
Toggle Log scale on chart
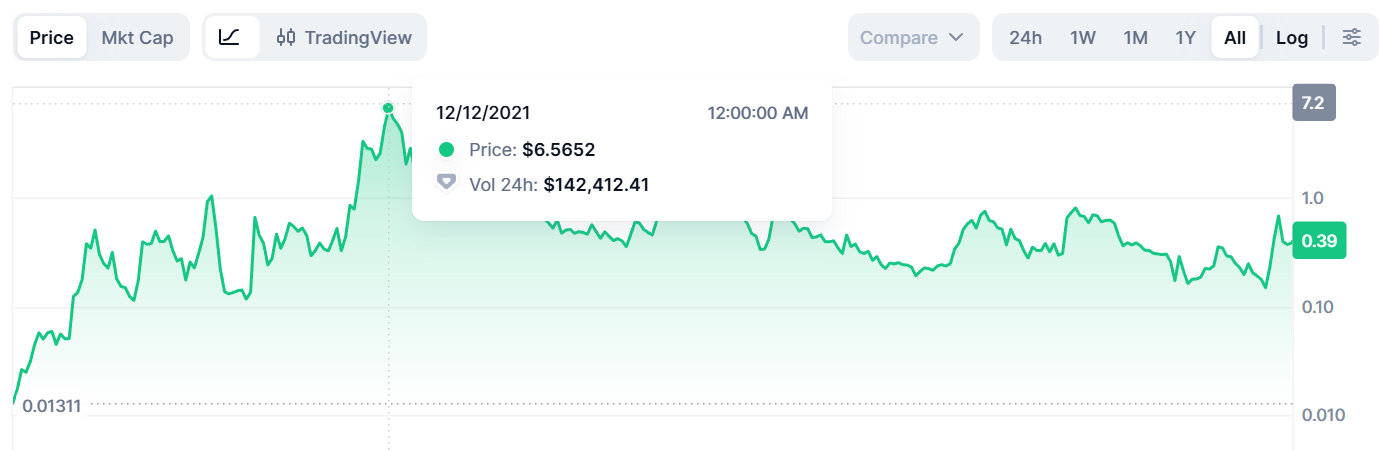tap(1291, 37)
